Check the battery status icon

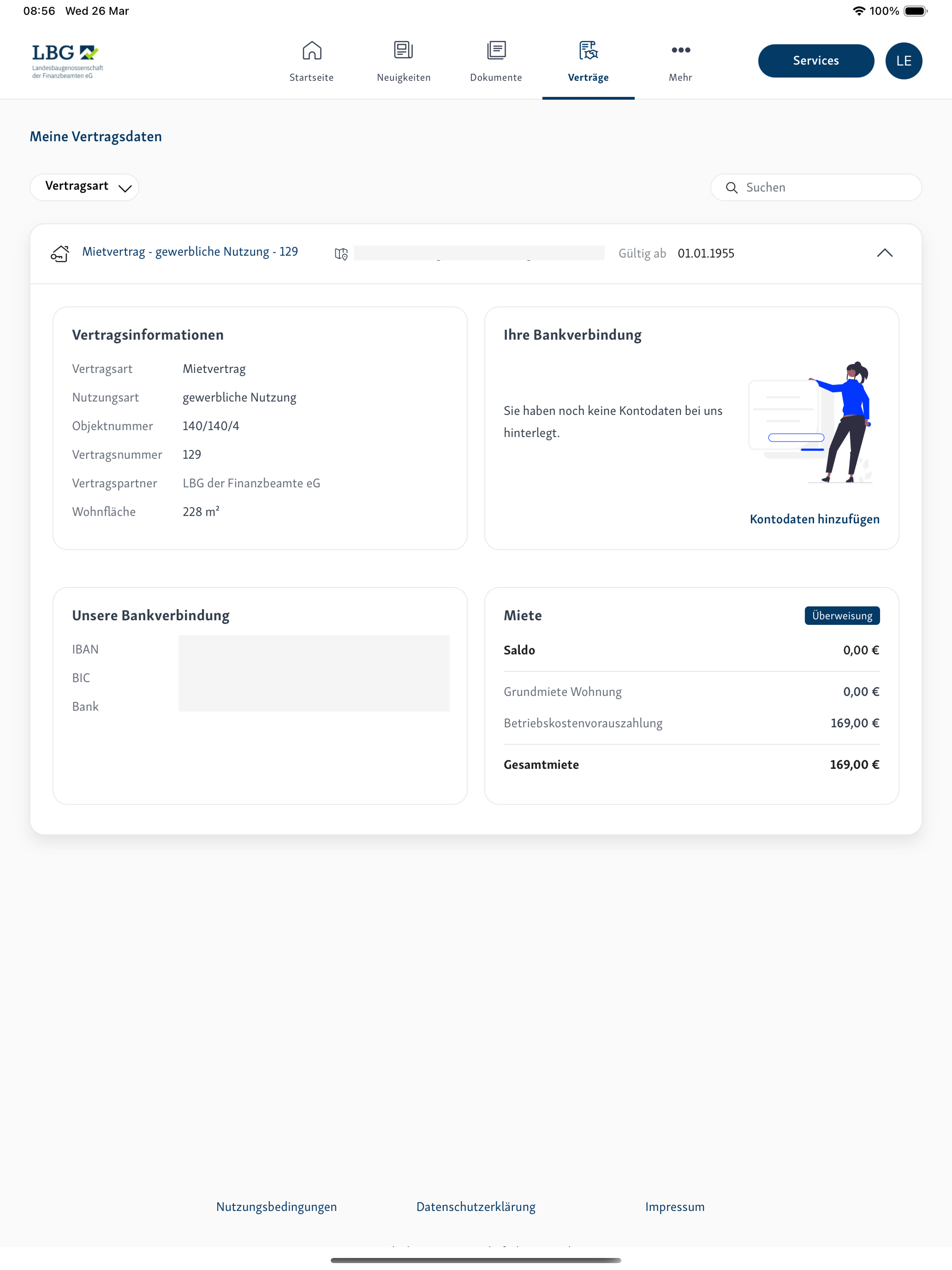[915, 11]
